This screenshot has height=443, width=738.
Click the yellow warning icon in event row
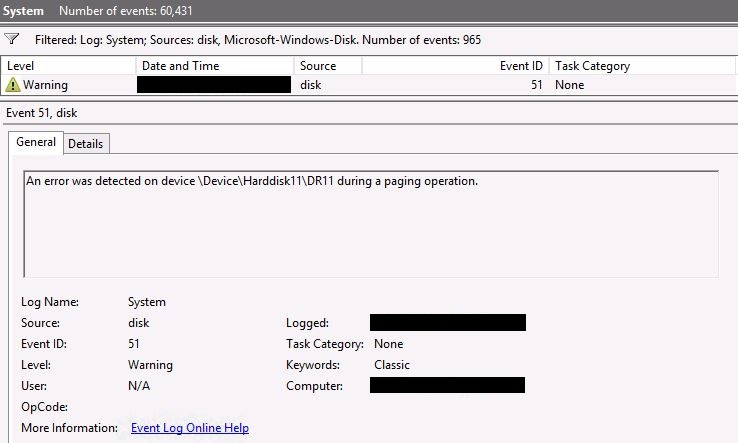point(13,85)
